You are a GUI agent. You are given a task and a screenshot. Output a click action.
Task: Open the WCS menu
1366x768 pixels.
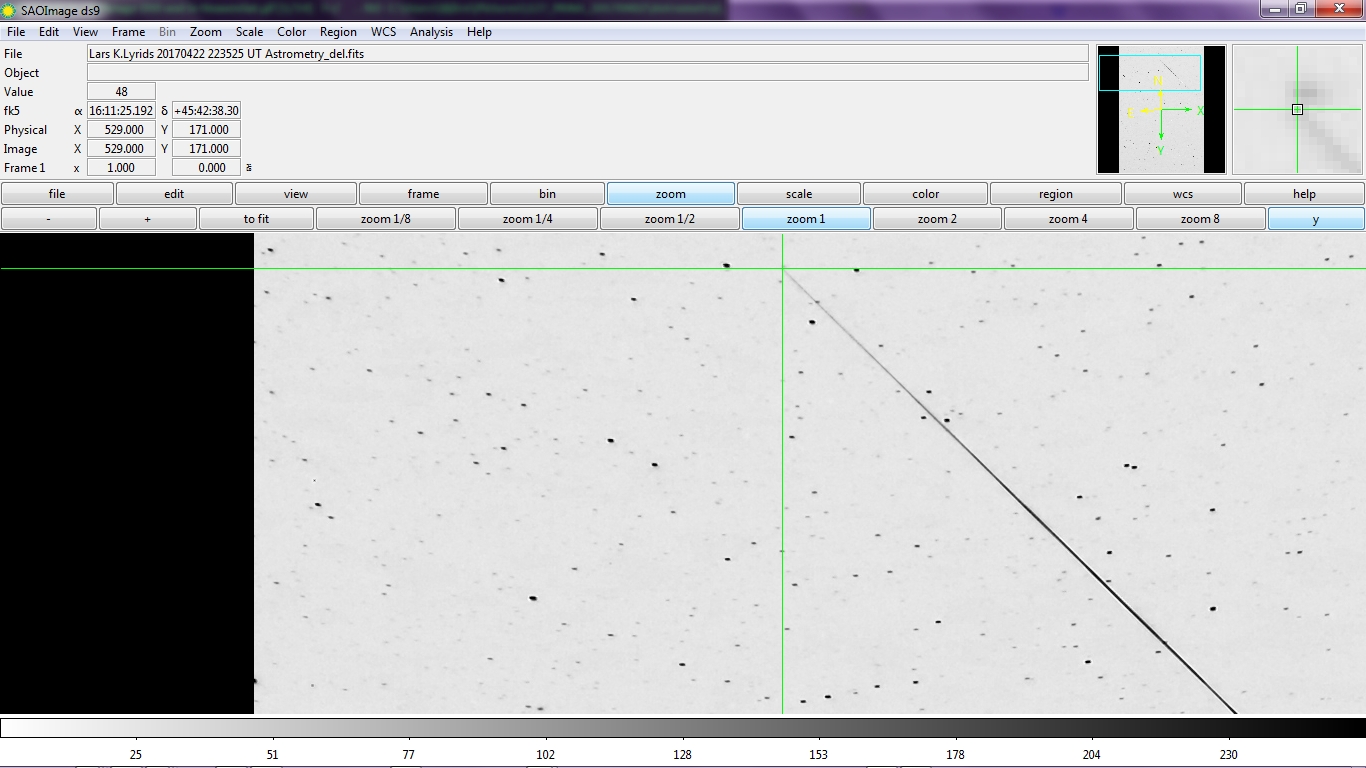(383, 32)
